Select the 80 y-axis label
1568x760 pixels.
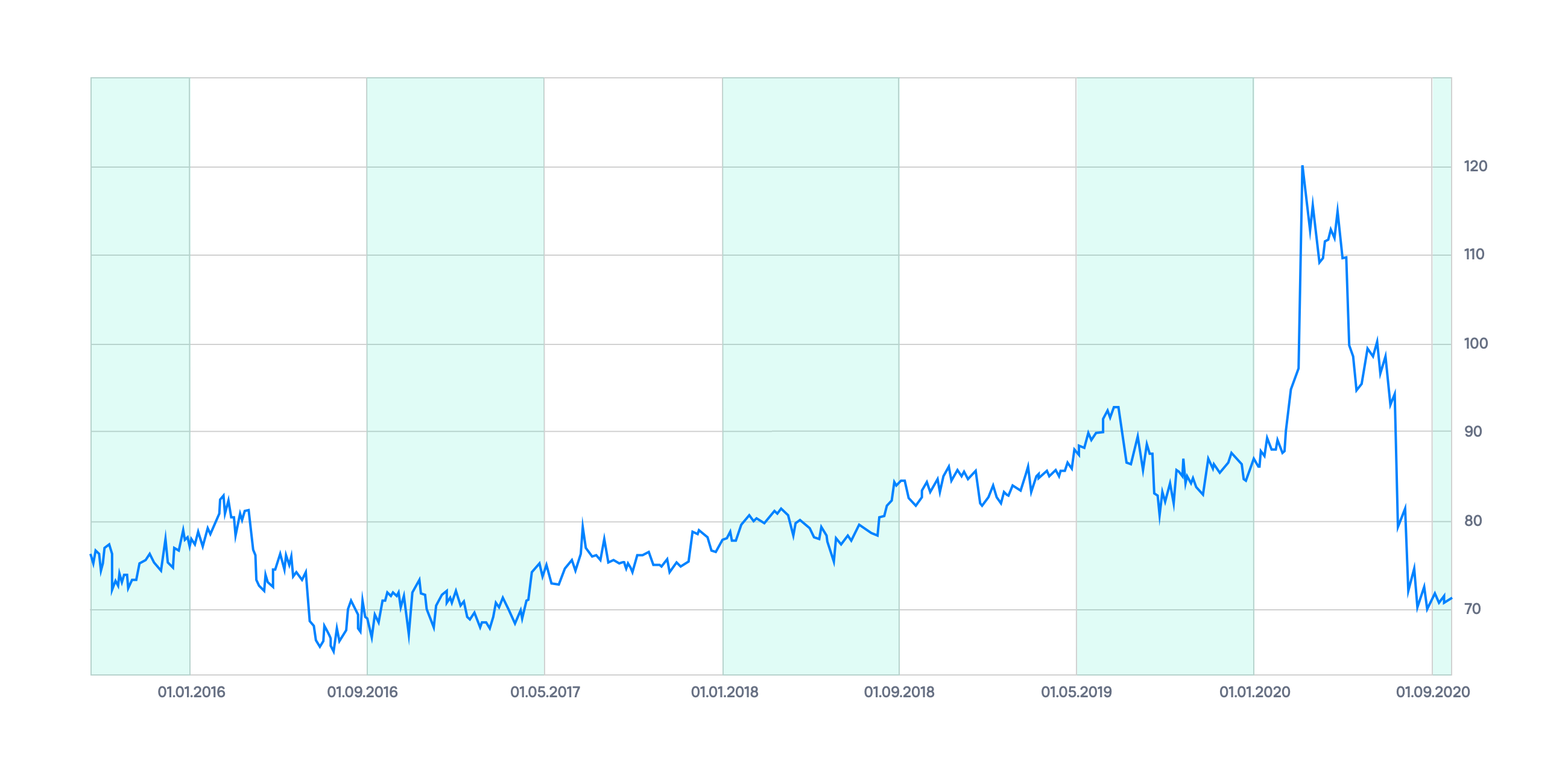[1473, 521]
